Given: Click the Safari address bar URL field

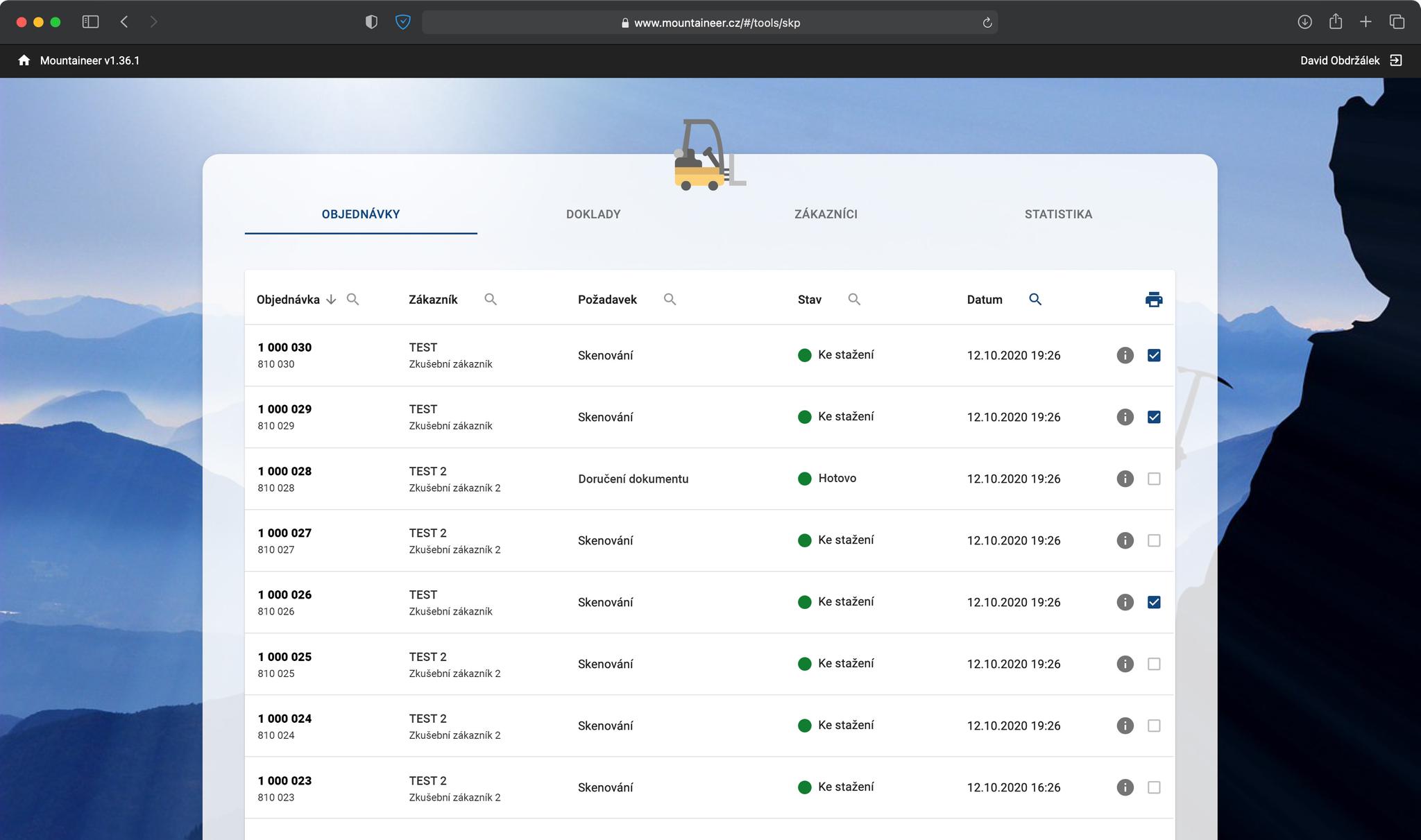Looking at the screenshot, I should pos(709,22).
